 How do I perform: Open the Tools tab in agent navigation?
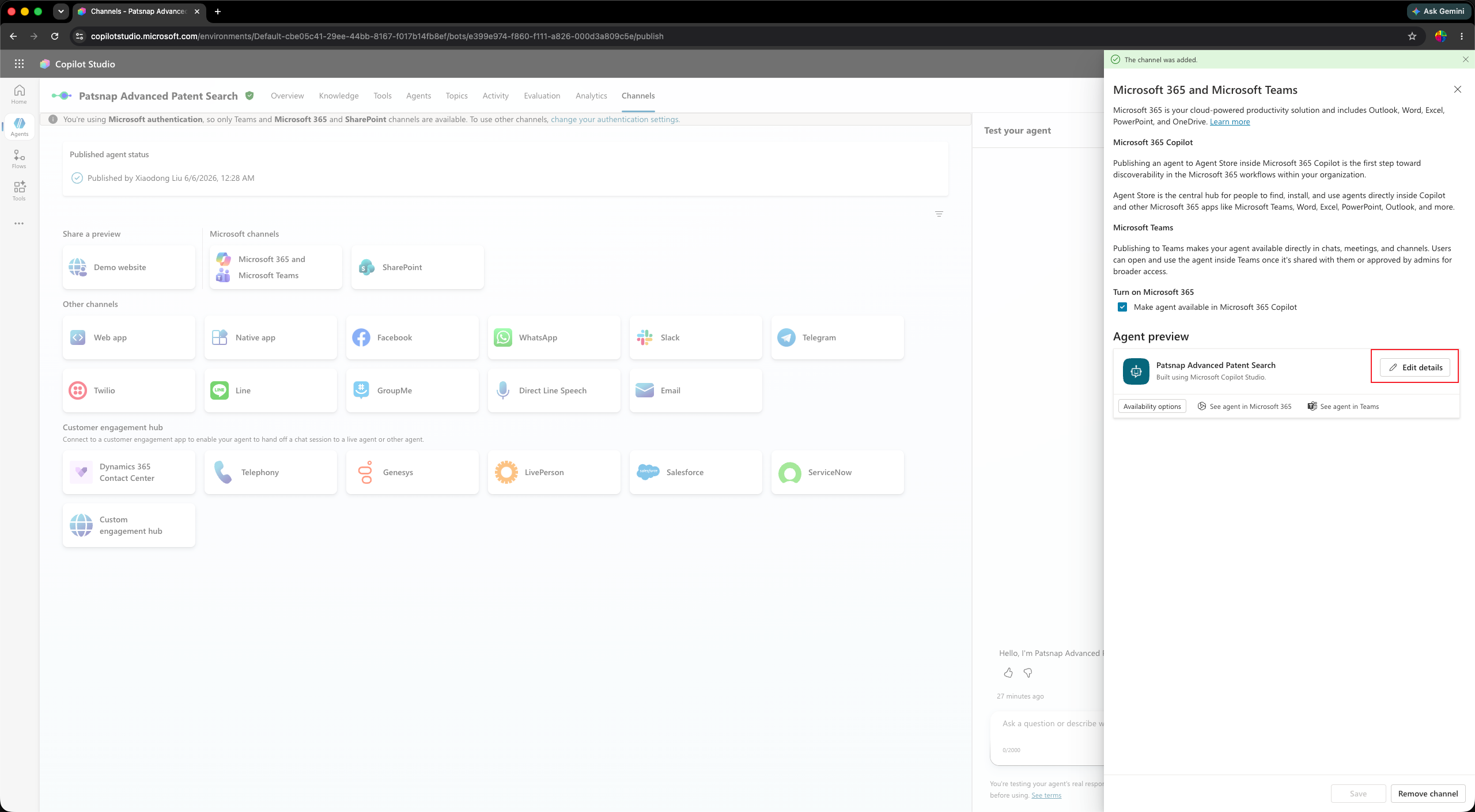point(383,96)
